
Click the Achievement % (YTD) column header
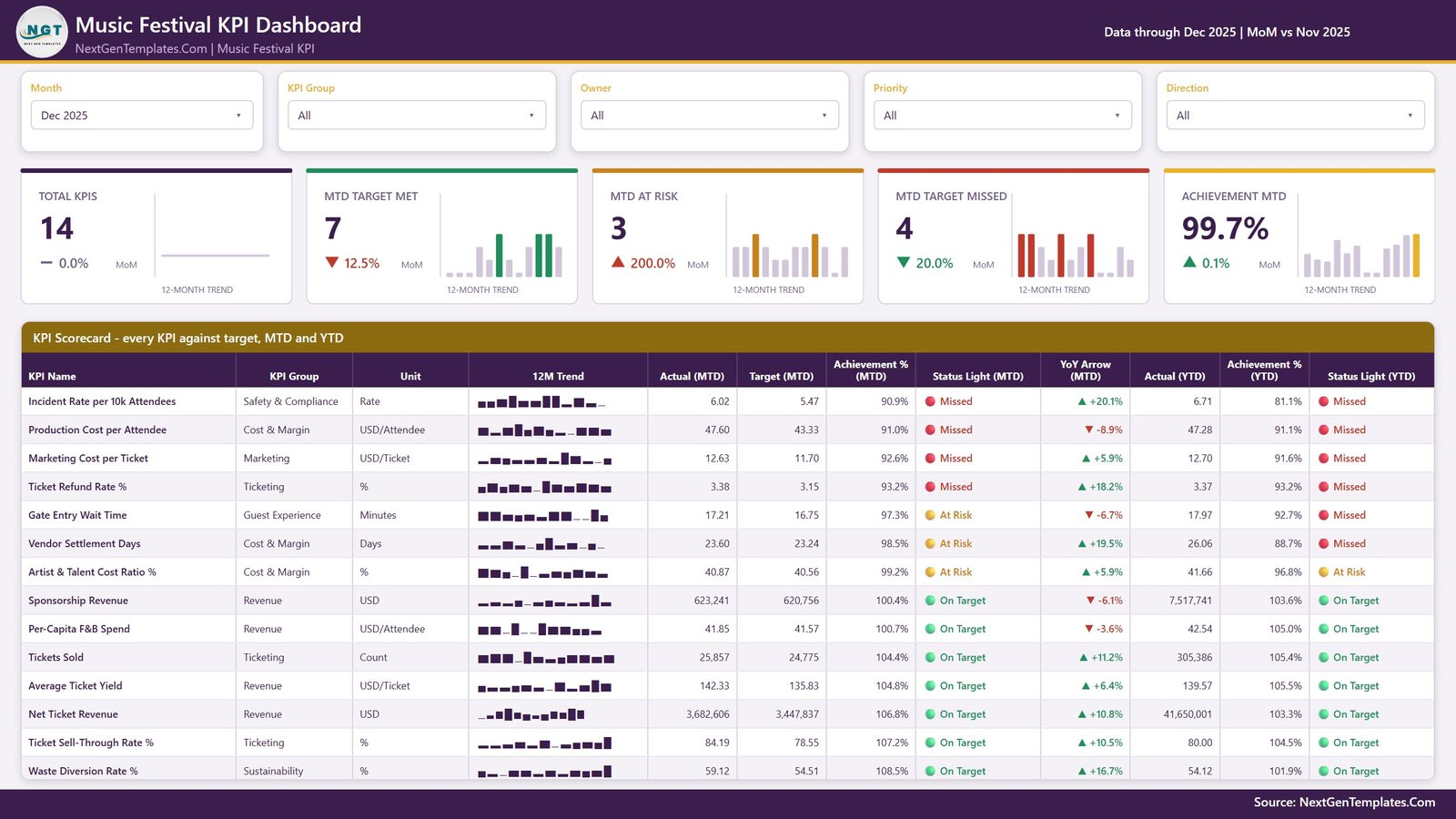pyautogui.click(x=1264, y=370)
